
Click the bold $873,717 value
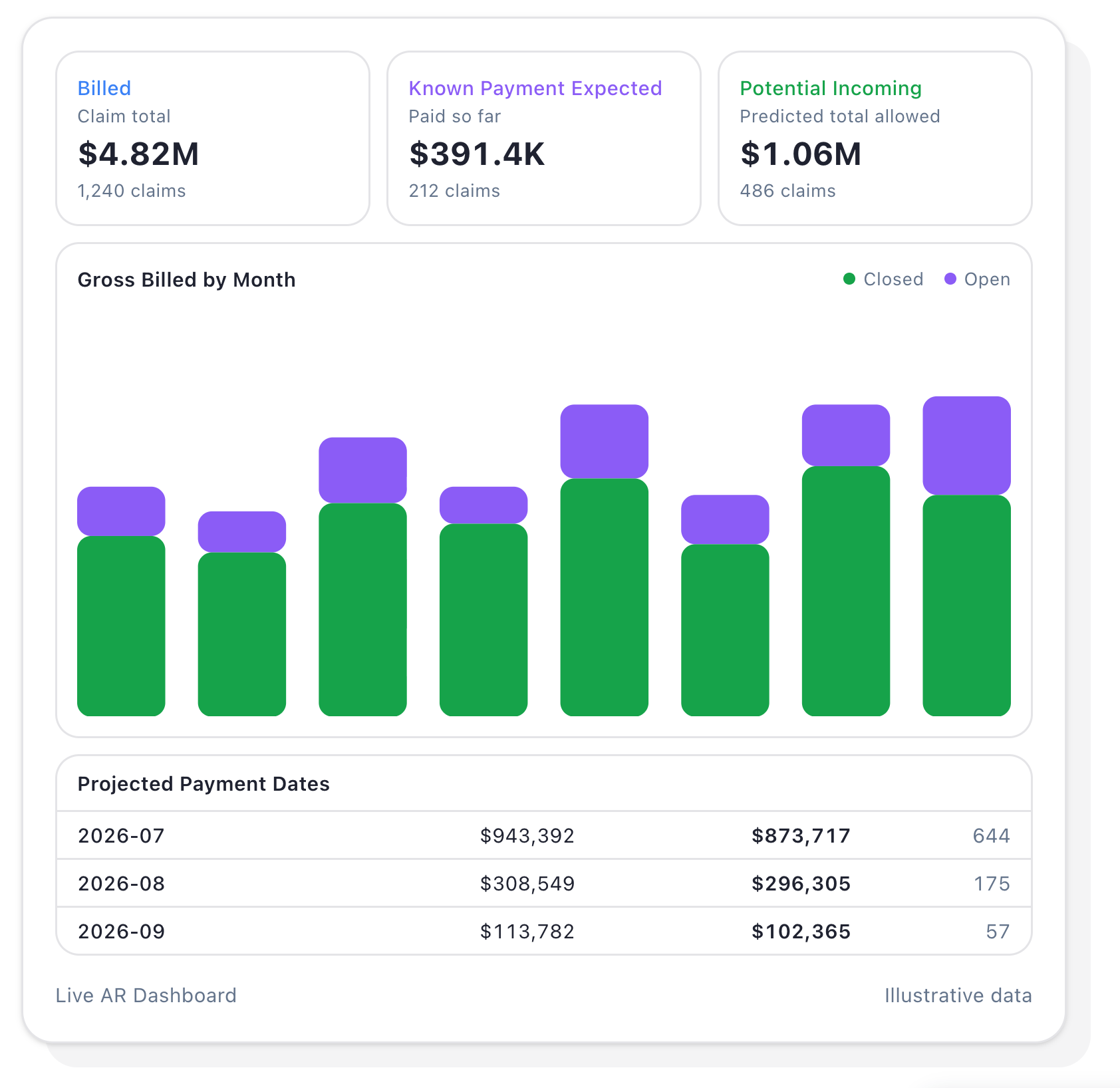tap(801, 836)
